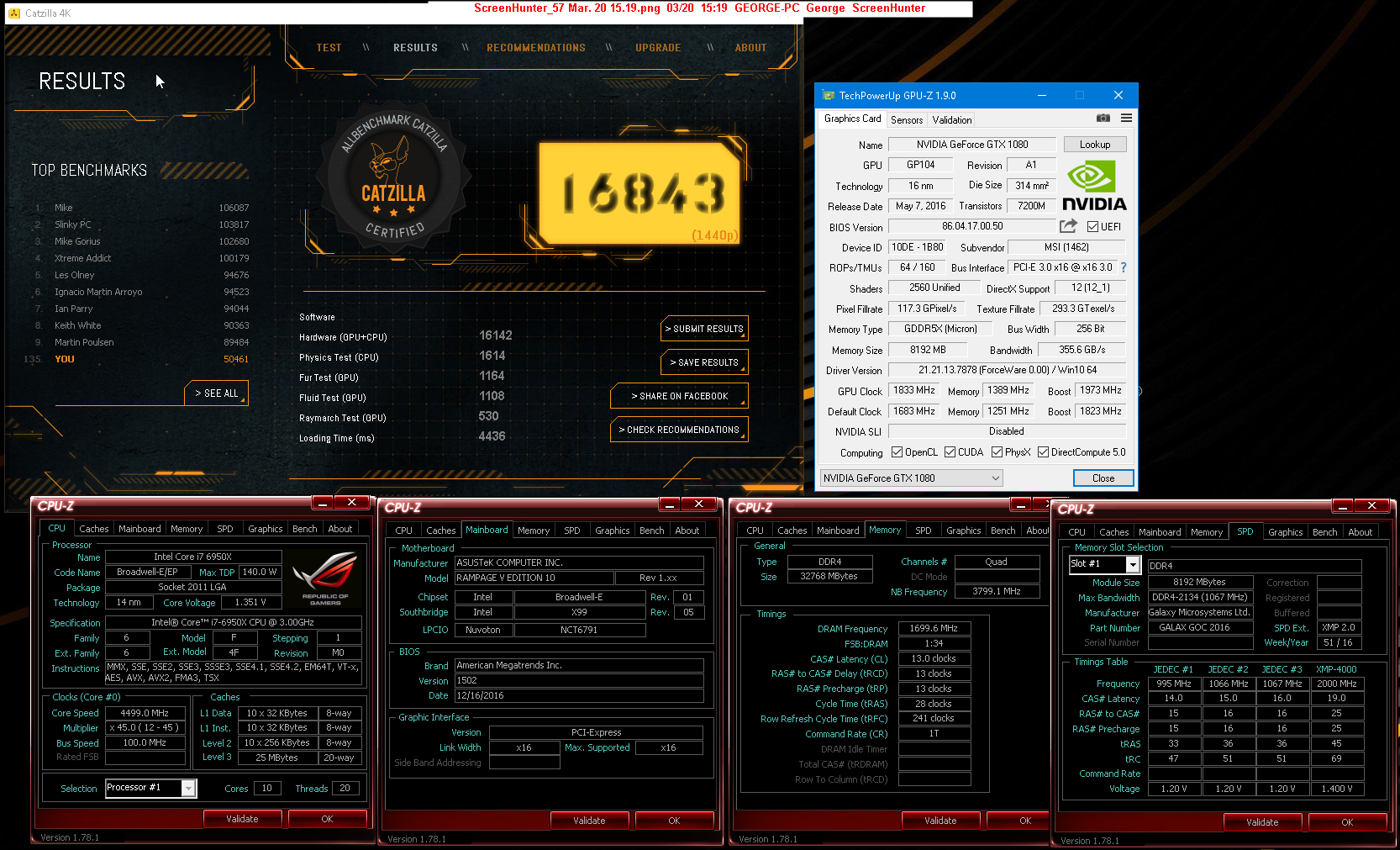Click the Catzilla 4K window title icon
Screen dimensions: 1400x850
(14, 13)
